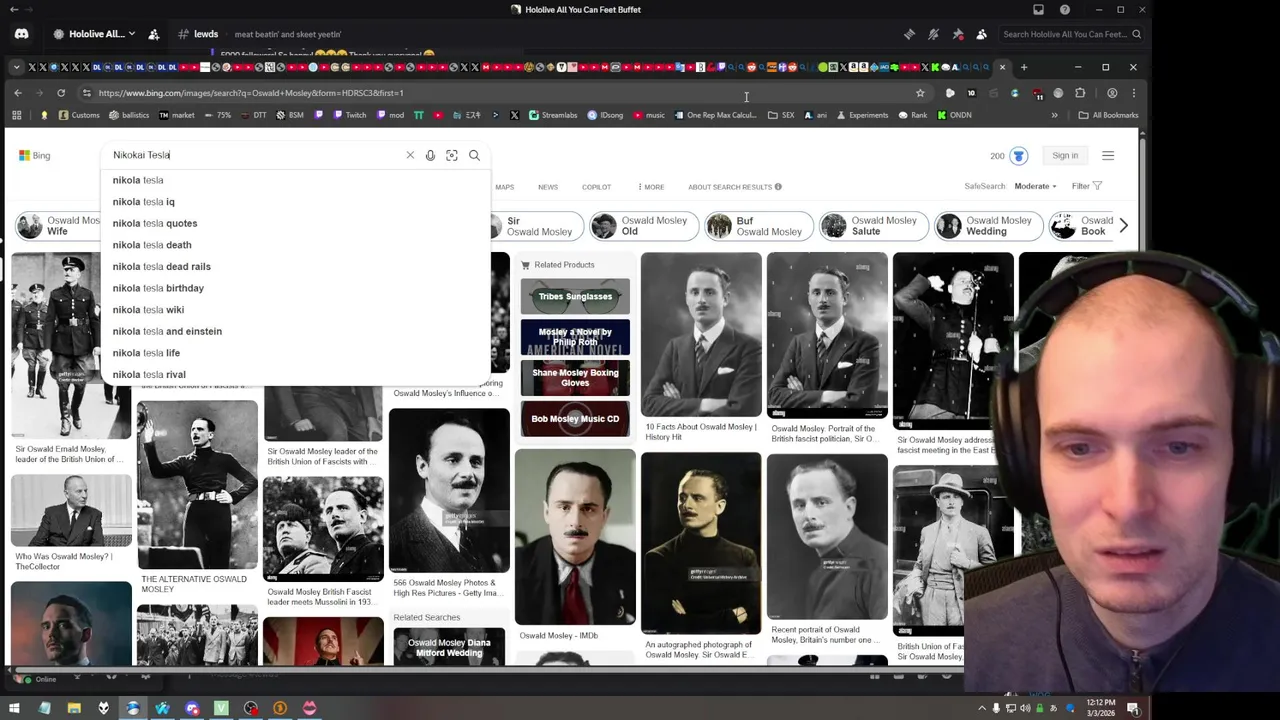
Task: Click the Sign in button
Action: 1065,155
